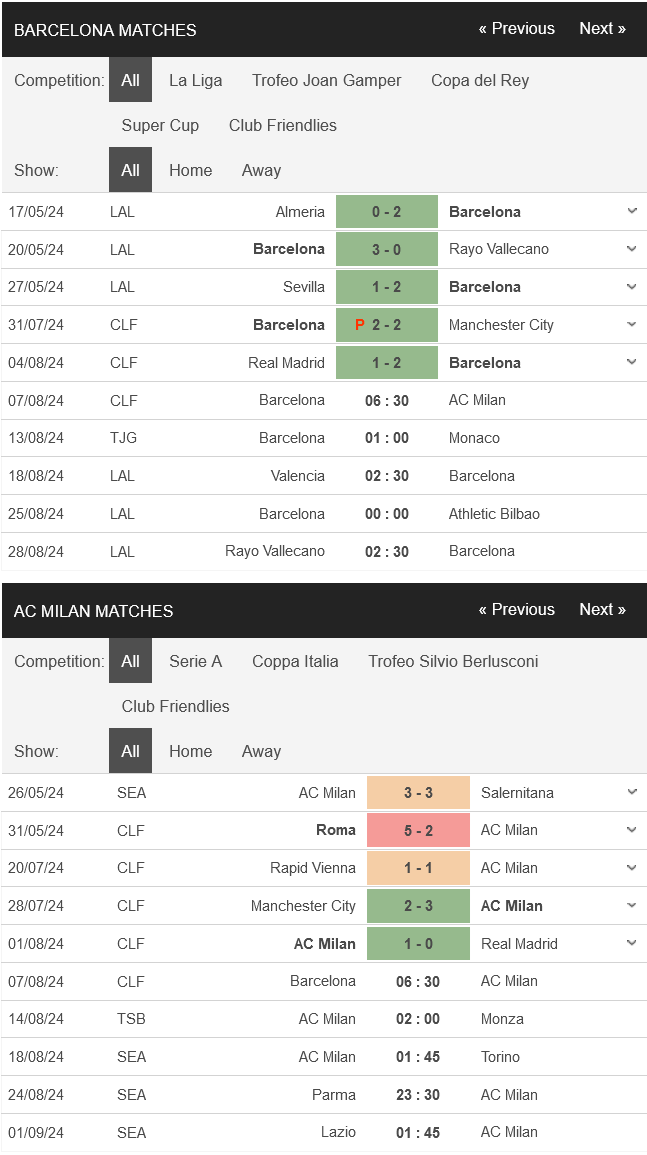Show only Barcelona Away matches
Image resolution: width=647 pixels, height=1155 pixels.
coord(261,171)
